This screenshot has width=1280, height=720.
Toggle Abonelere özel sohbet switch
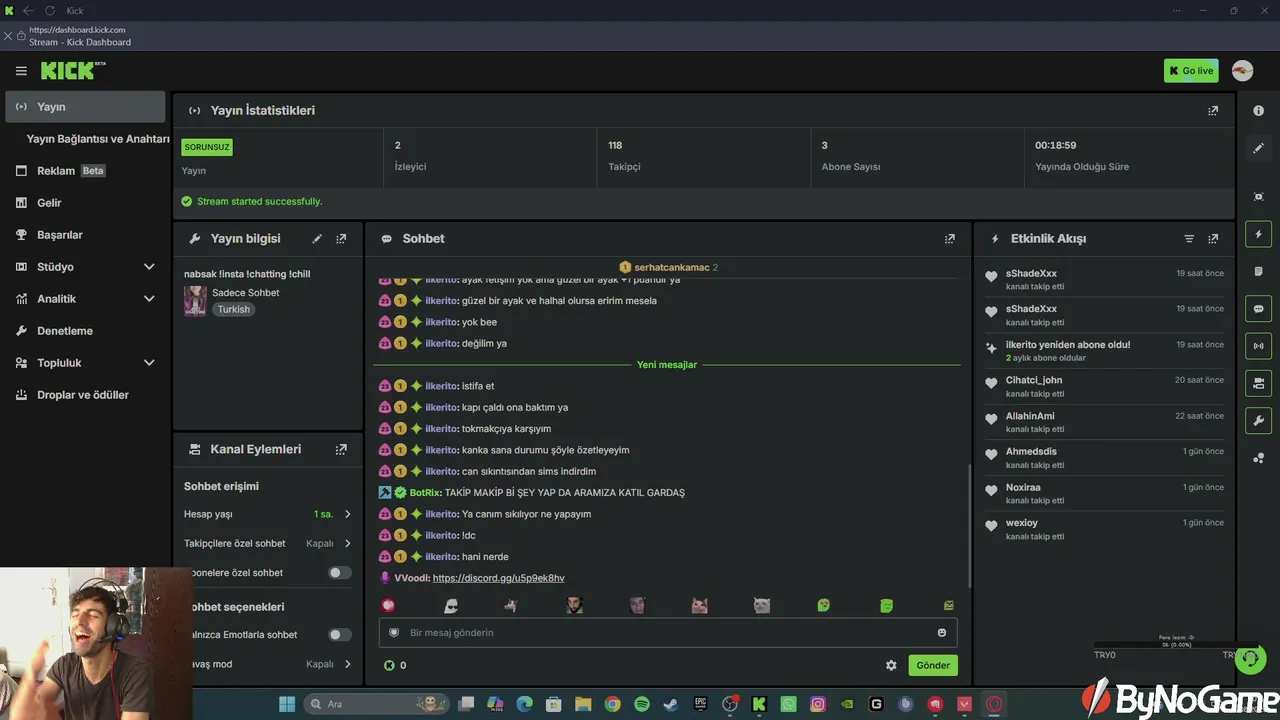tap(340, 573)
